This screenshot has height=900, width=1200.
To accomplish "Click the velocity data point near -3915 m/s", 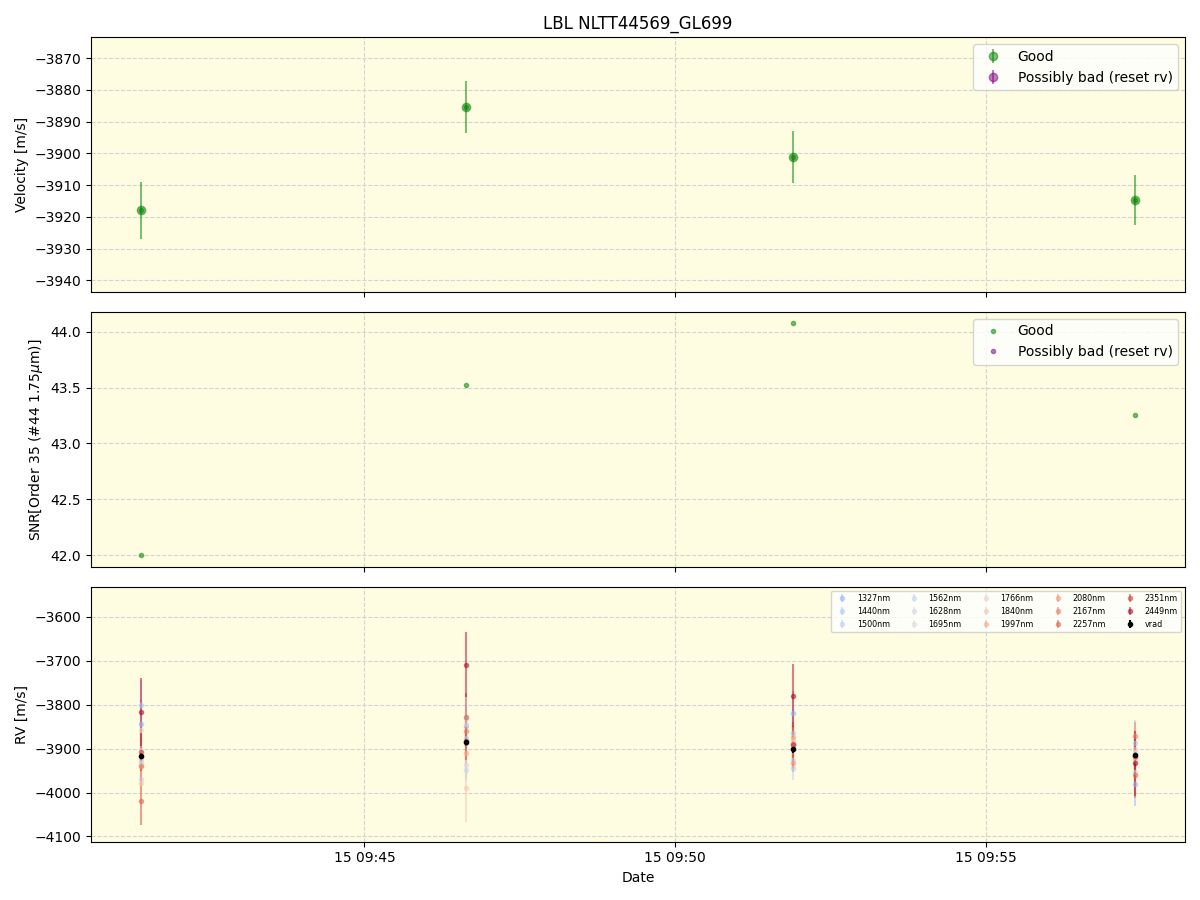I will click(1135, 200).
